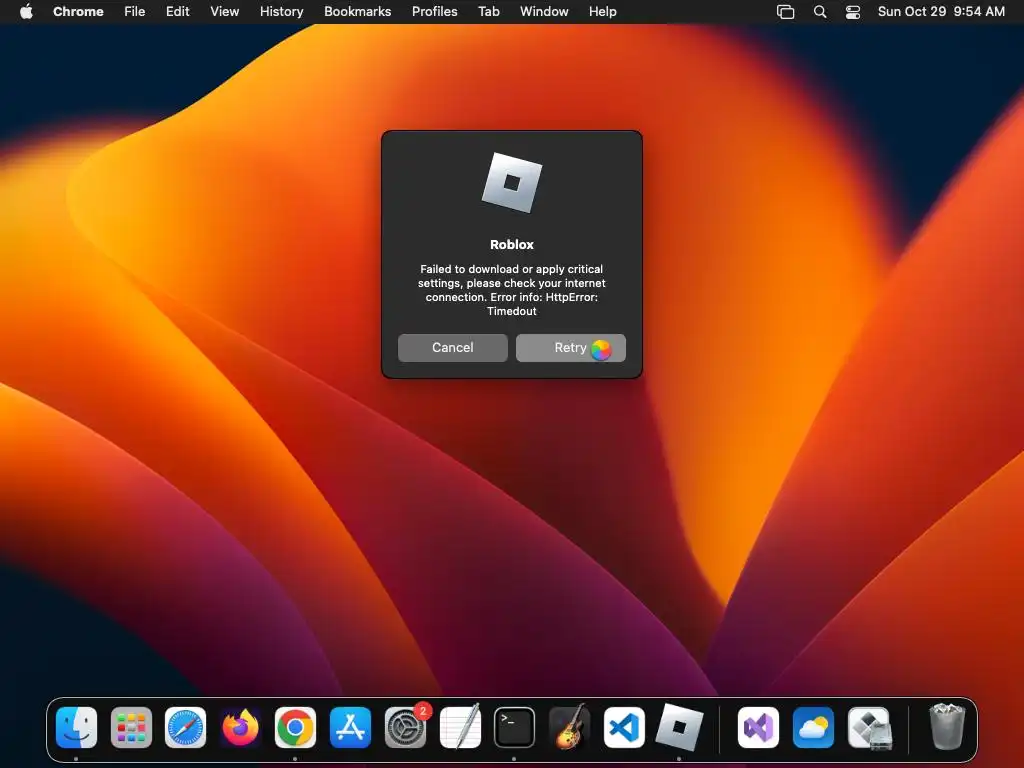
Task: Open the Apple menu
Action: pos(26,11)
